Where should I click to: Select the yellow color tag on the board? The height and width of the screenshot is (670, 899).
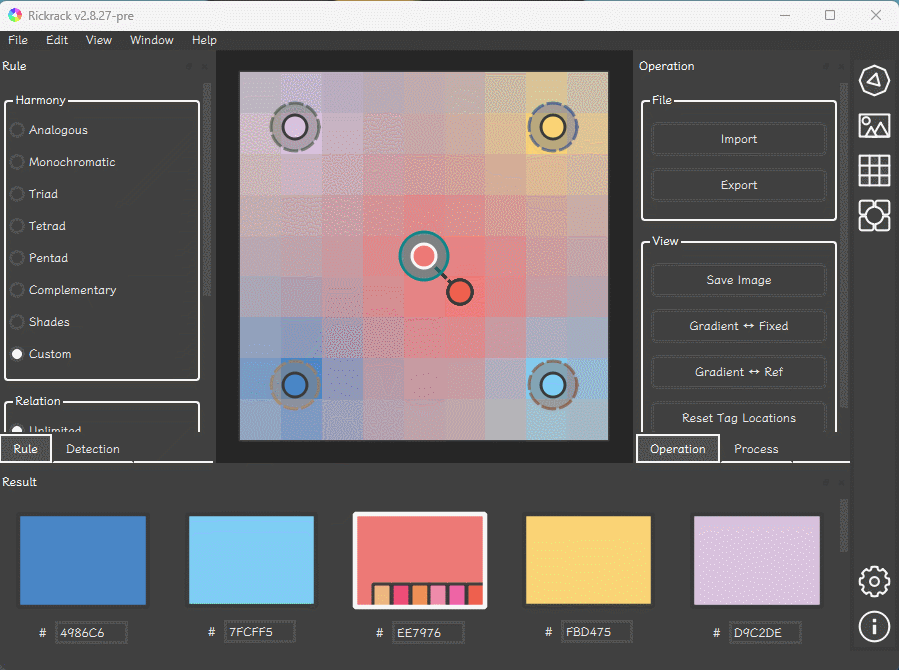coord(553,127)
